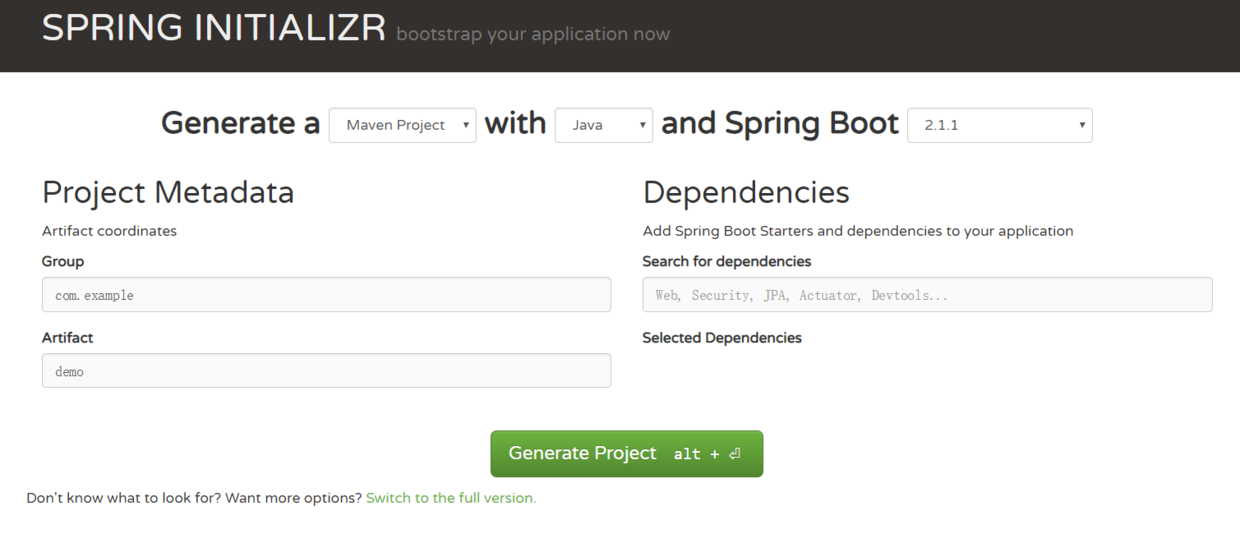The height and width of the screenshot is (543, 1240).
Task: Click the Dependencies heading
Action: pyautogui.click(x=746, y=192)
